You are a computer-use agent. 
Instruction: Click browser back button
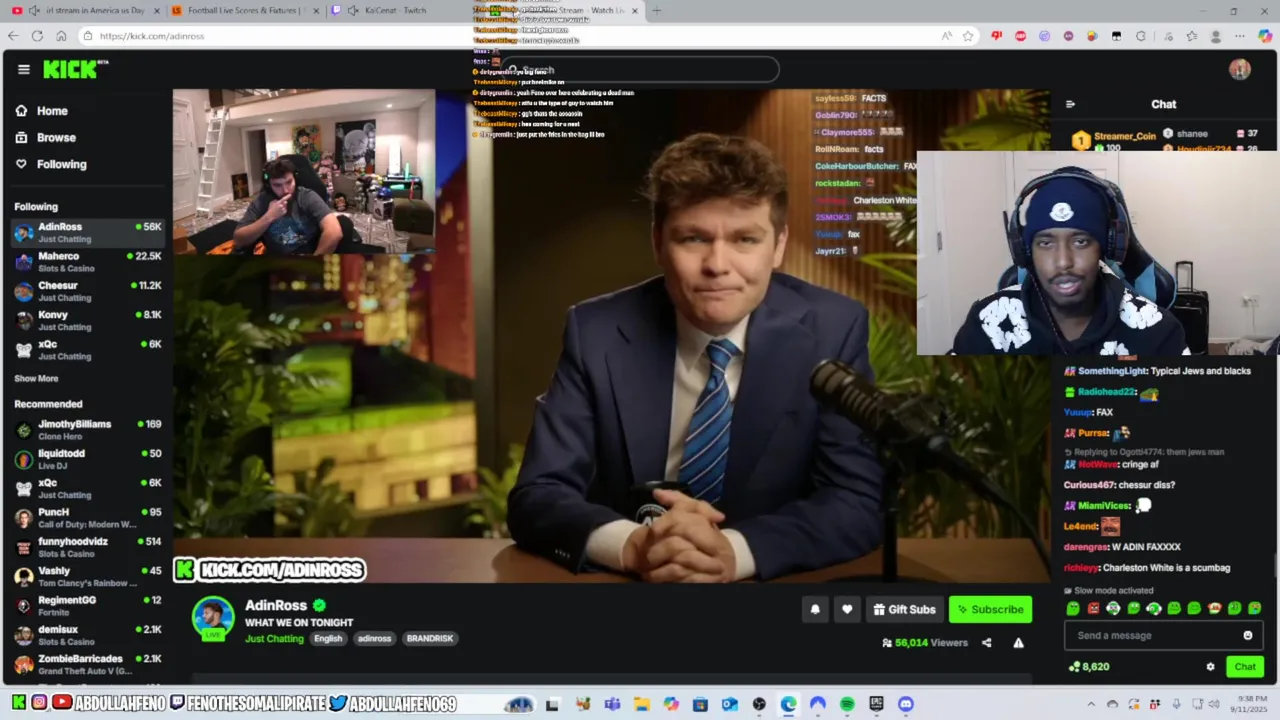click(x=12, y=36)
